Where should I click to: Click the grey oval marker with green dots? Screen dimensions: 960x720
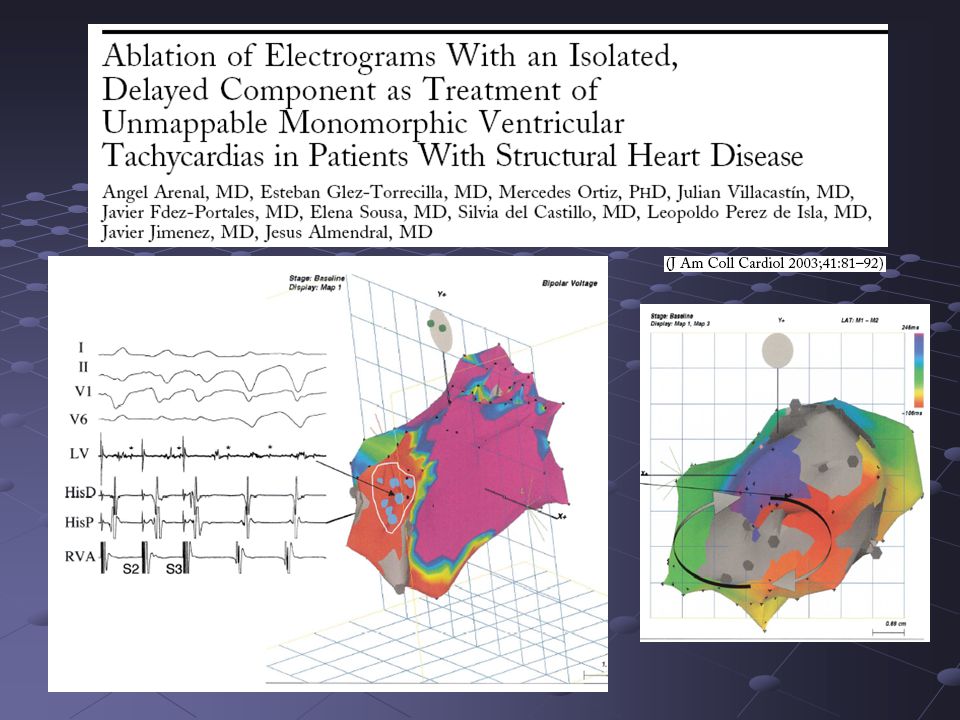pos(440,331)
